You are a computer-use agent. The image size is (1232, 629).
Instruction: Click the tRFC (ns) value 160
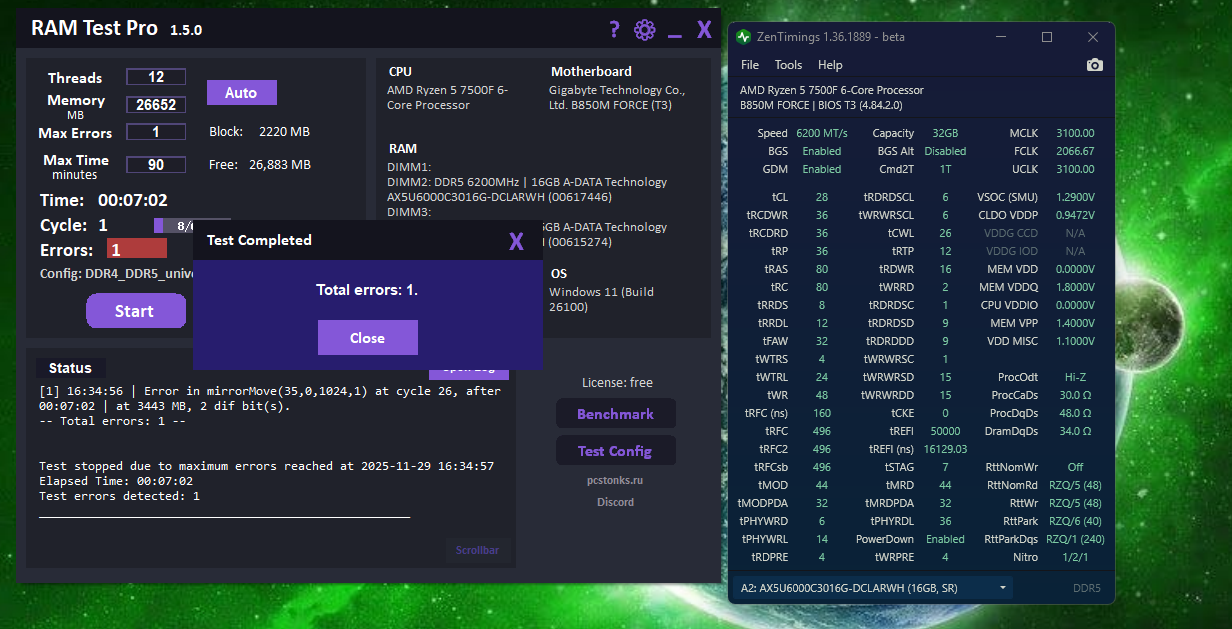822,413
